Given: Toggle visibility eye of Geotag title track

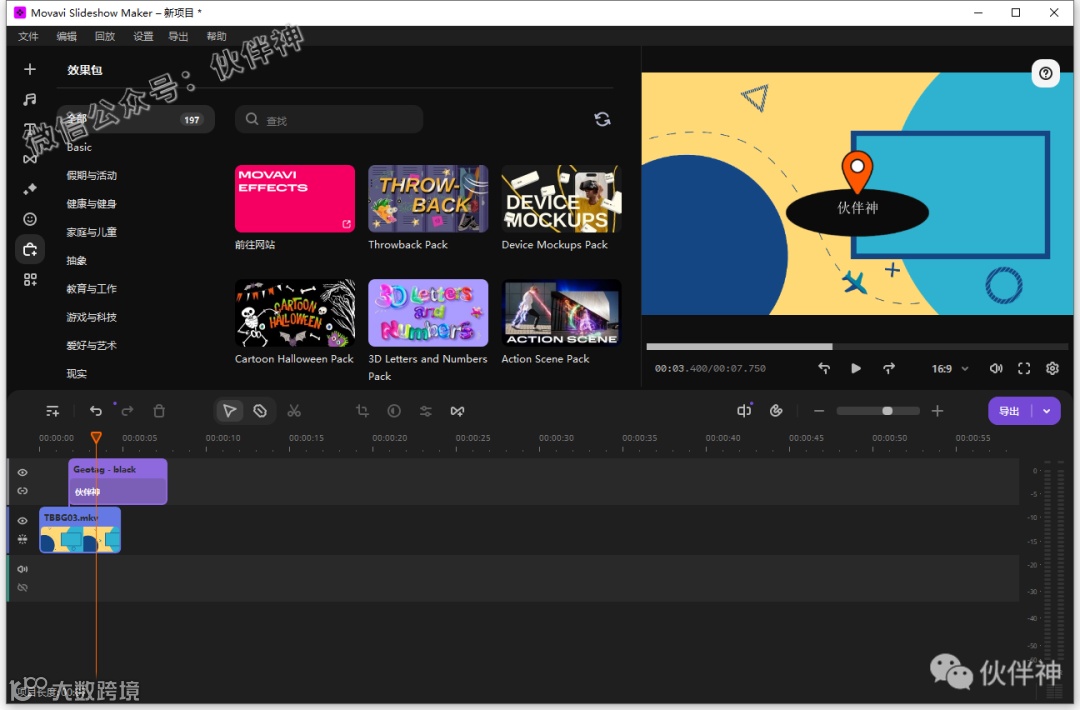Looking at the screenshot, I should coord(23,472).
